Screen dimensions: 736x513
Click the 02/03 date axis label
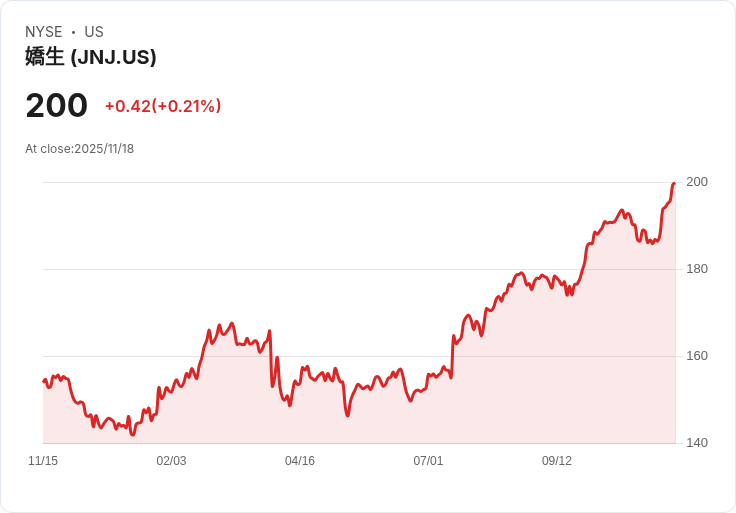(x=171, y=461)
